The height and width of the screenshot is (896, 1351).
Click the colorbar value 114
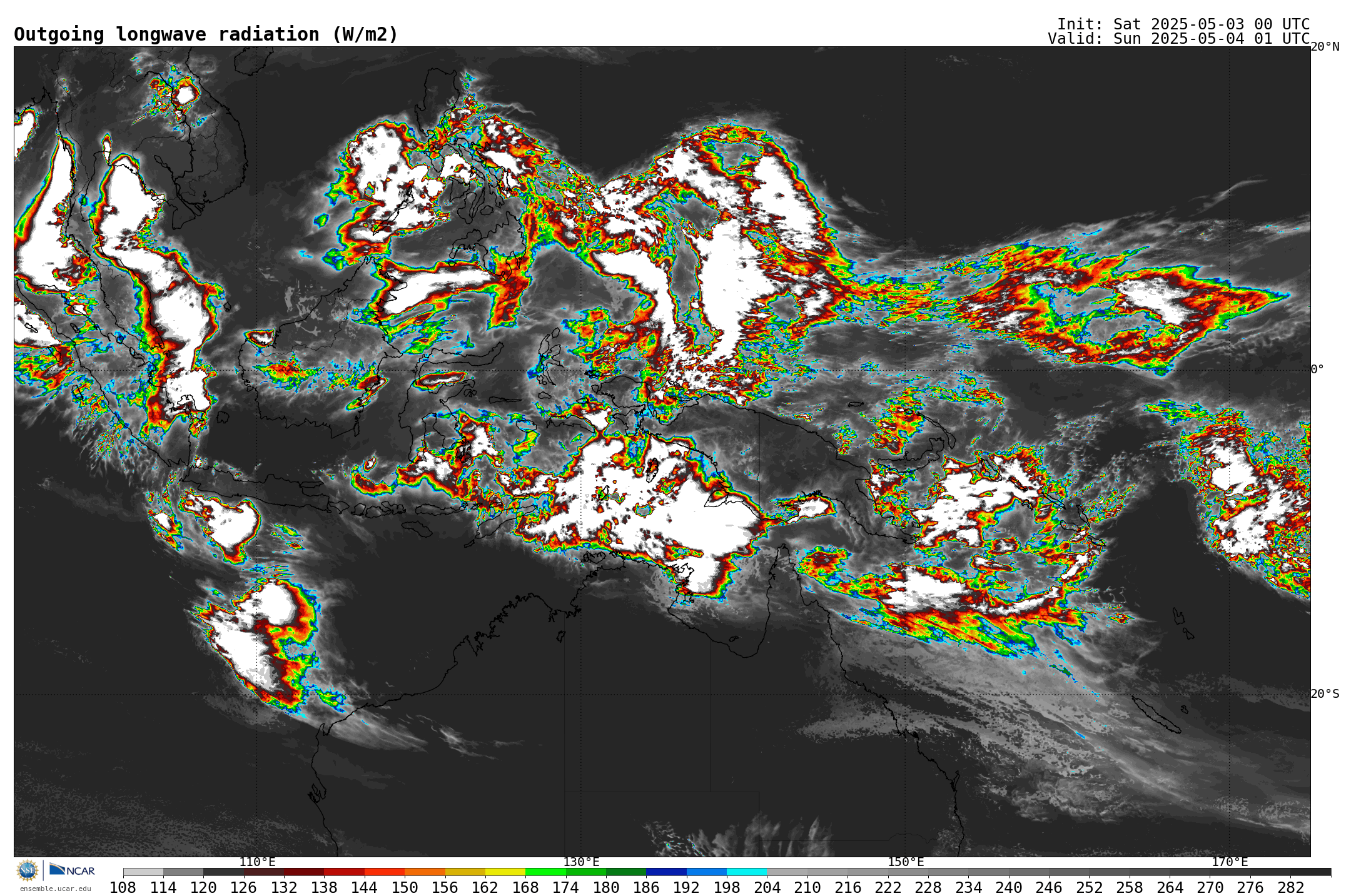point(163,888)
